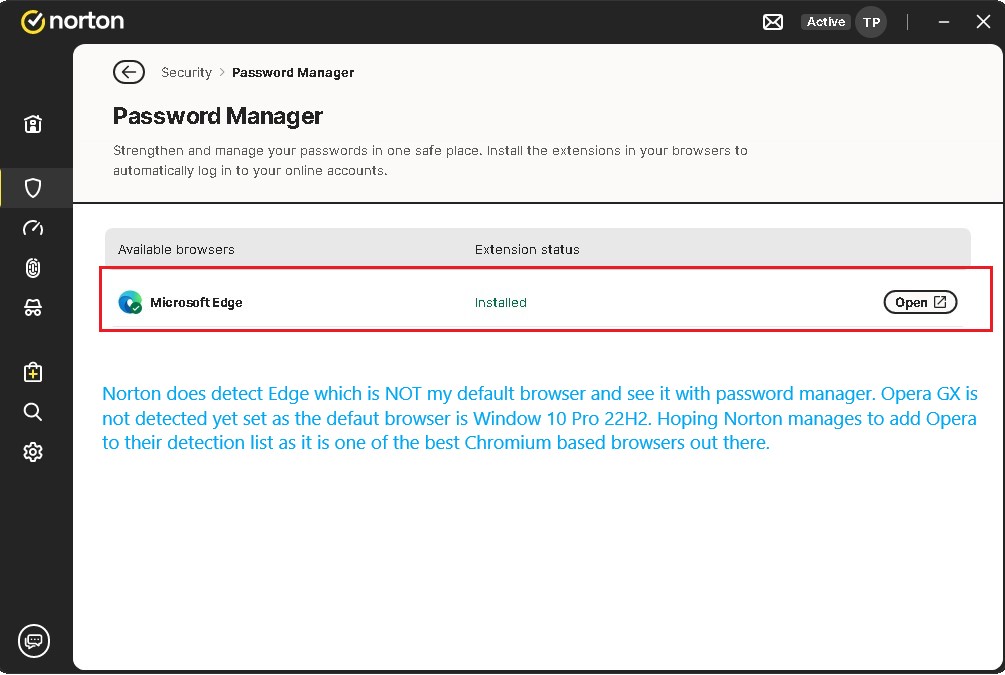Open the Settings gear sidebar icon
This screenshot has width=1005, height=675.
[33, 452]
